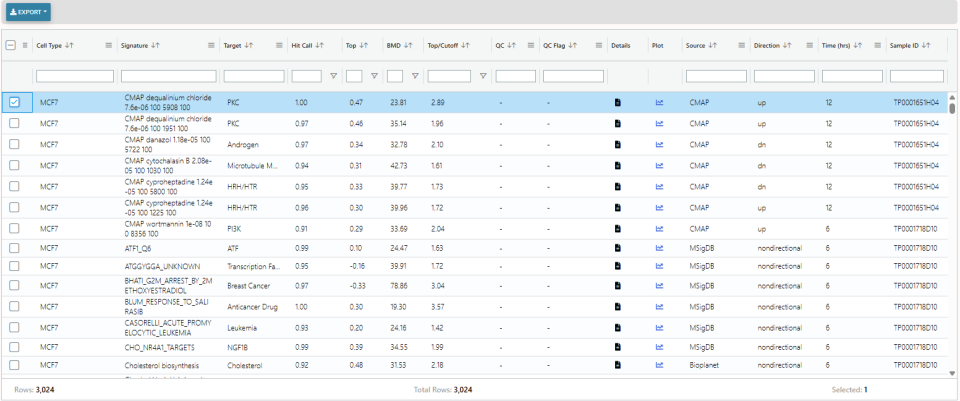Show plot for the CHO_NR4A1_TARGETS row
960x401 pixels.
coord(659,347)
